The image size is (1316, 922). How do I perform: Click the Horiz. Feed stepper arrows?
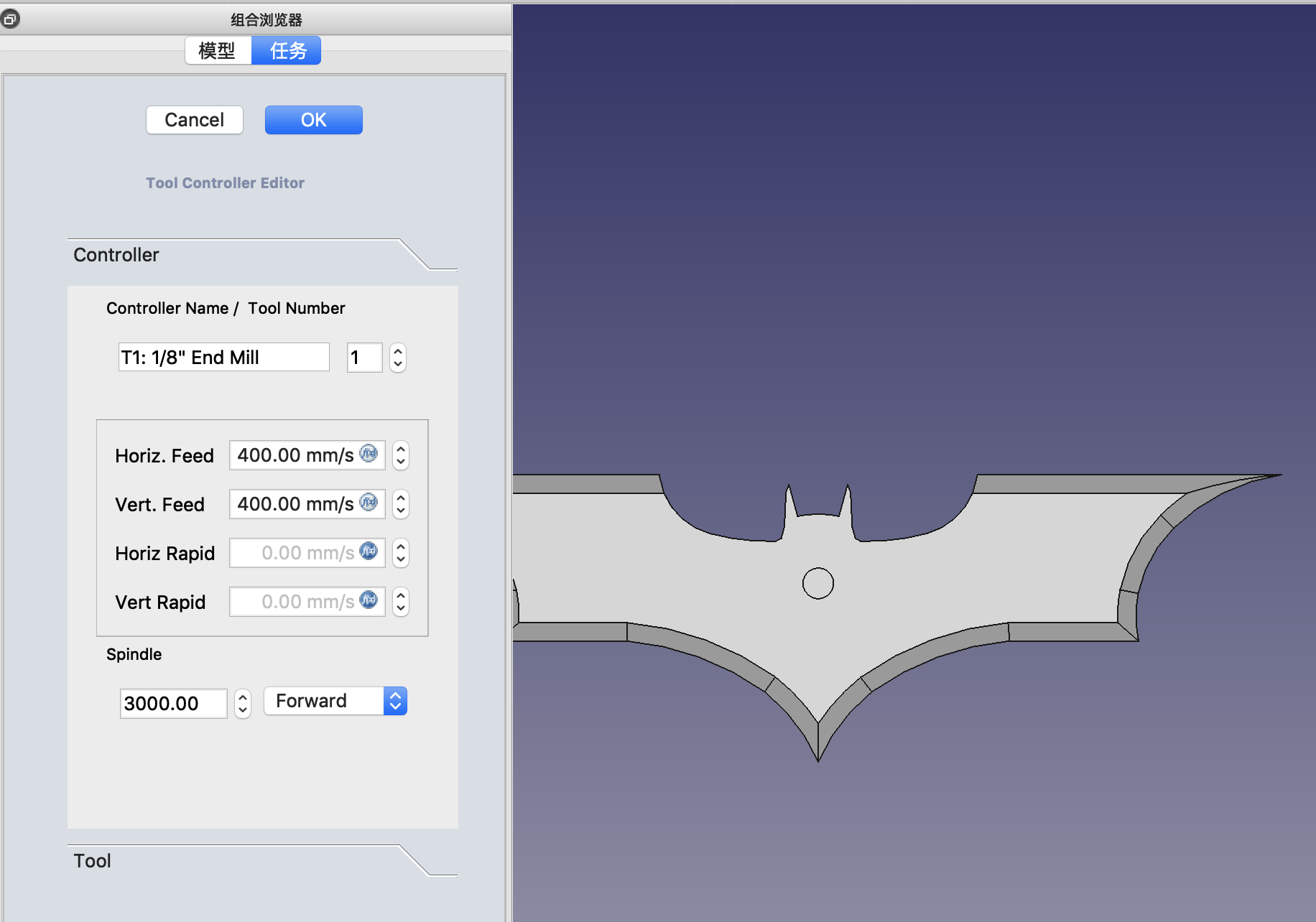coord(401,455)
